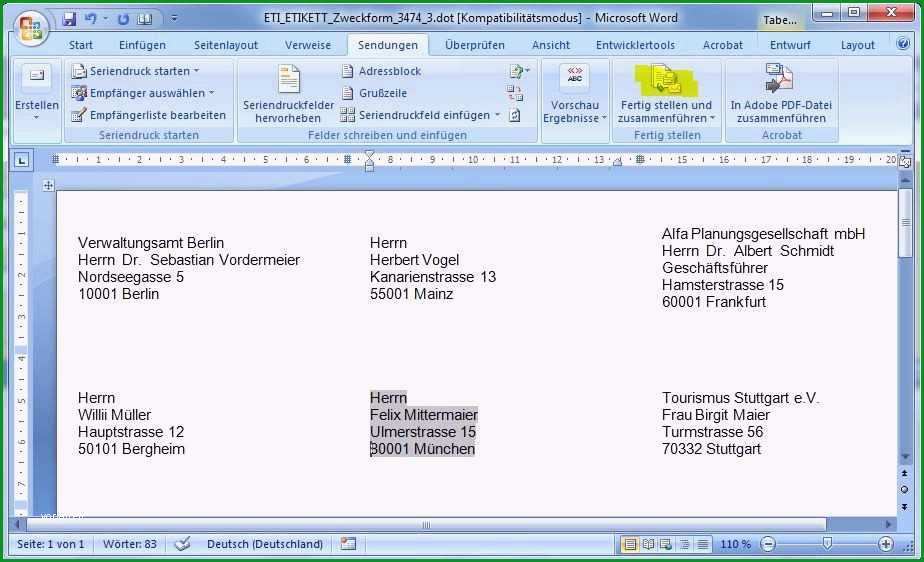Click match fields icon
This screenshot has height=562, width=924.
pyautogui.click(x=514, y=93)
